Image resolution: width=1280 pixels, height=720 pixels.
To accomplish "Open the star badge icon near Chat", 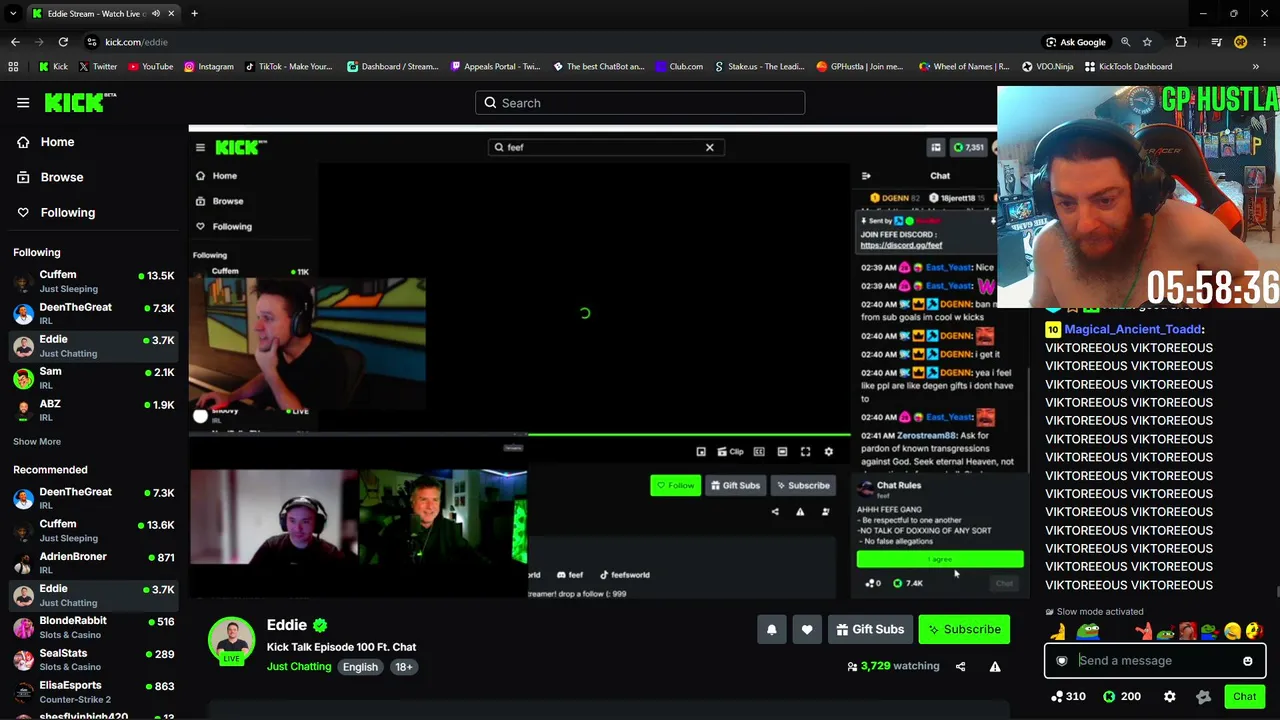I will [1203, 696].
